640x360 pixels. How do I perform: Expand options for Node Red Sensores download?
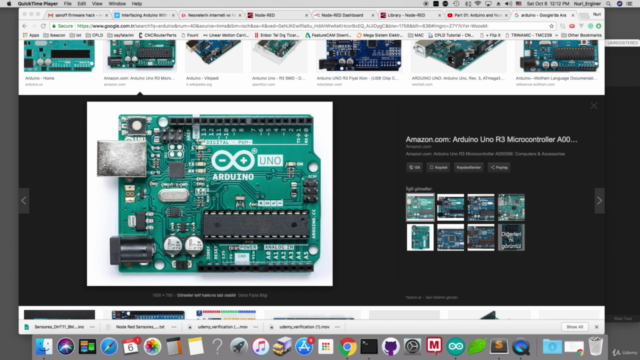point(174,327)
